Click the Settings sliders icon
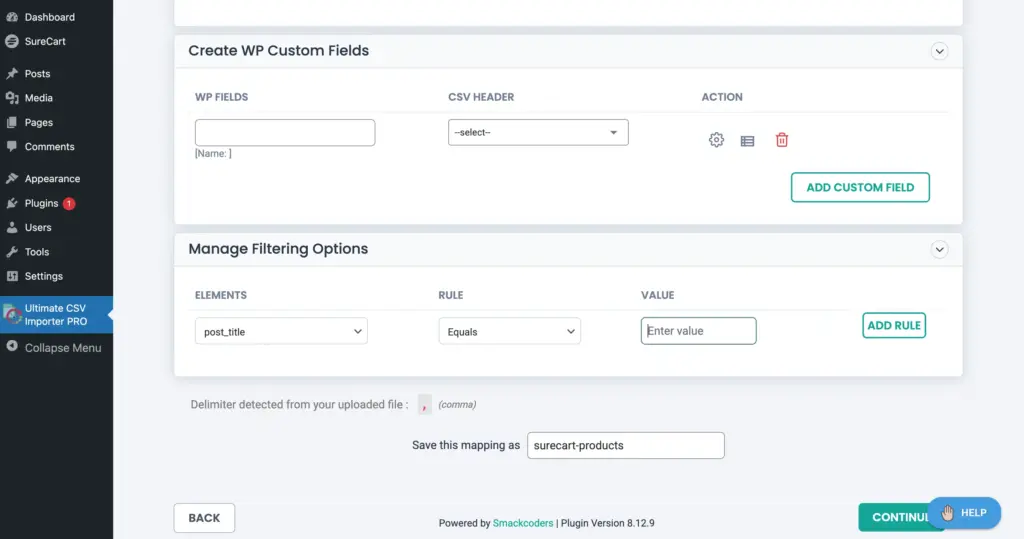 [12, 276]
